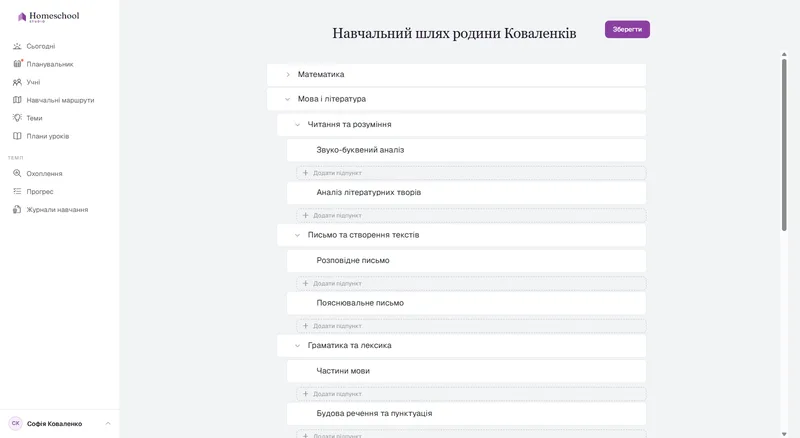Click the СК user avatar

point(16,423)
